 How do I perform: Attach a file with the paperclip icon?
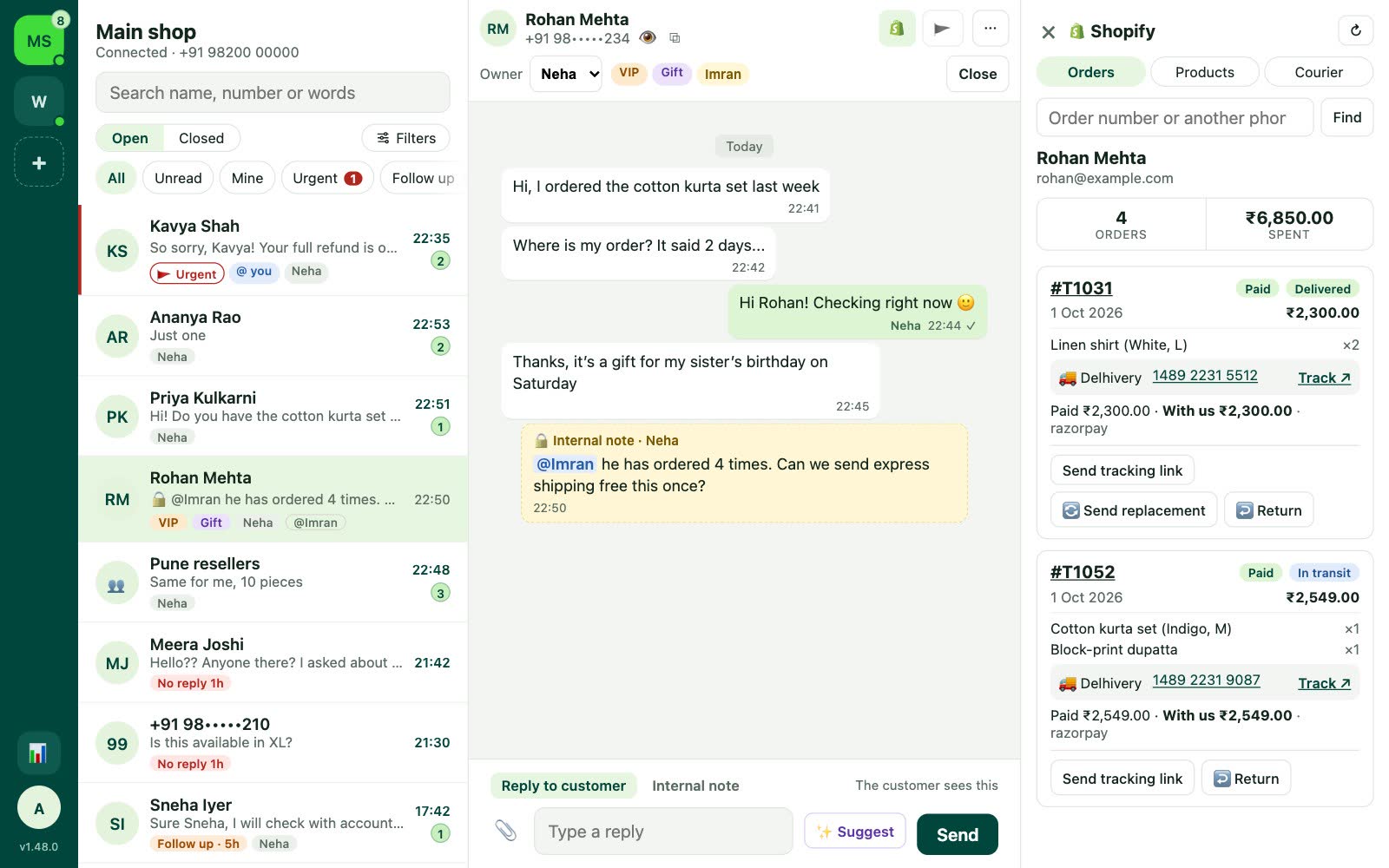pos(506,831)
